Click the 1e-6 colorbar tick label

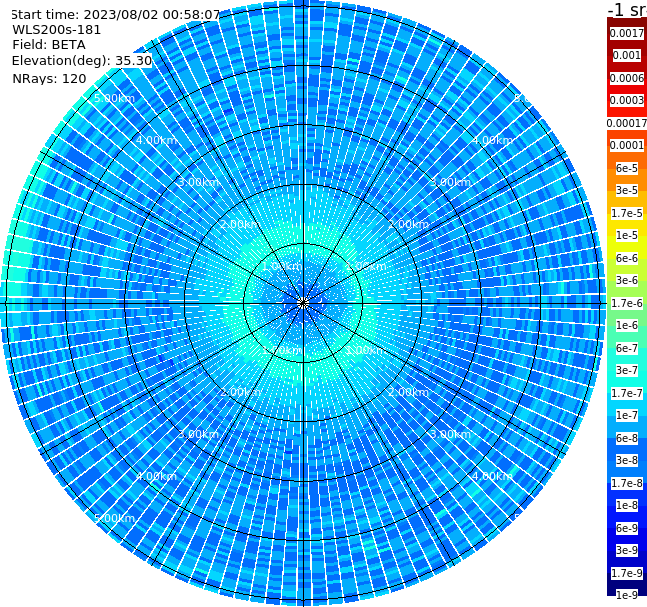pyautogui.click(x=627, y=325)
